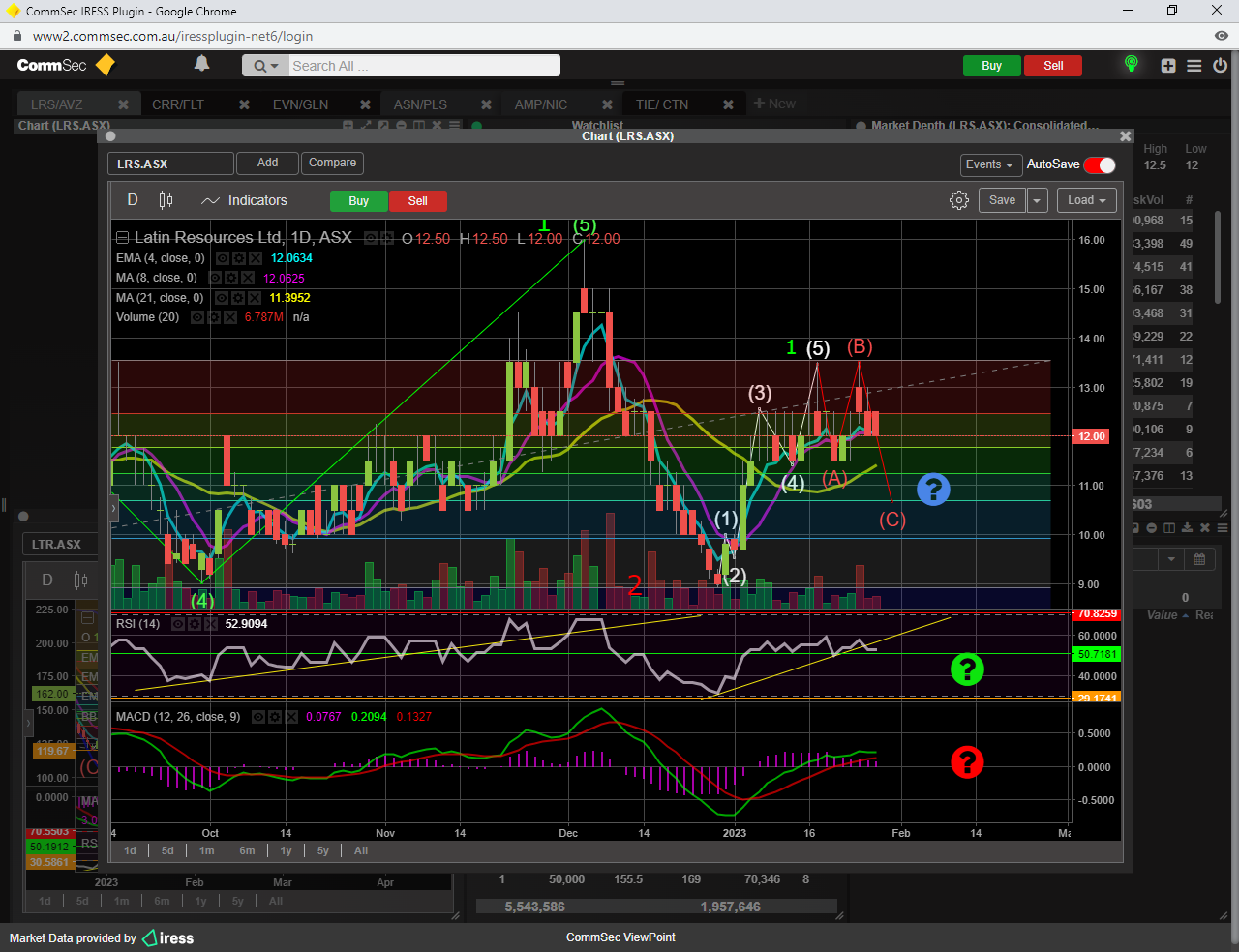Open the notifications bell in CommSec header
Screen dimensions: 1239x952
201,64
